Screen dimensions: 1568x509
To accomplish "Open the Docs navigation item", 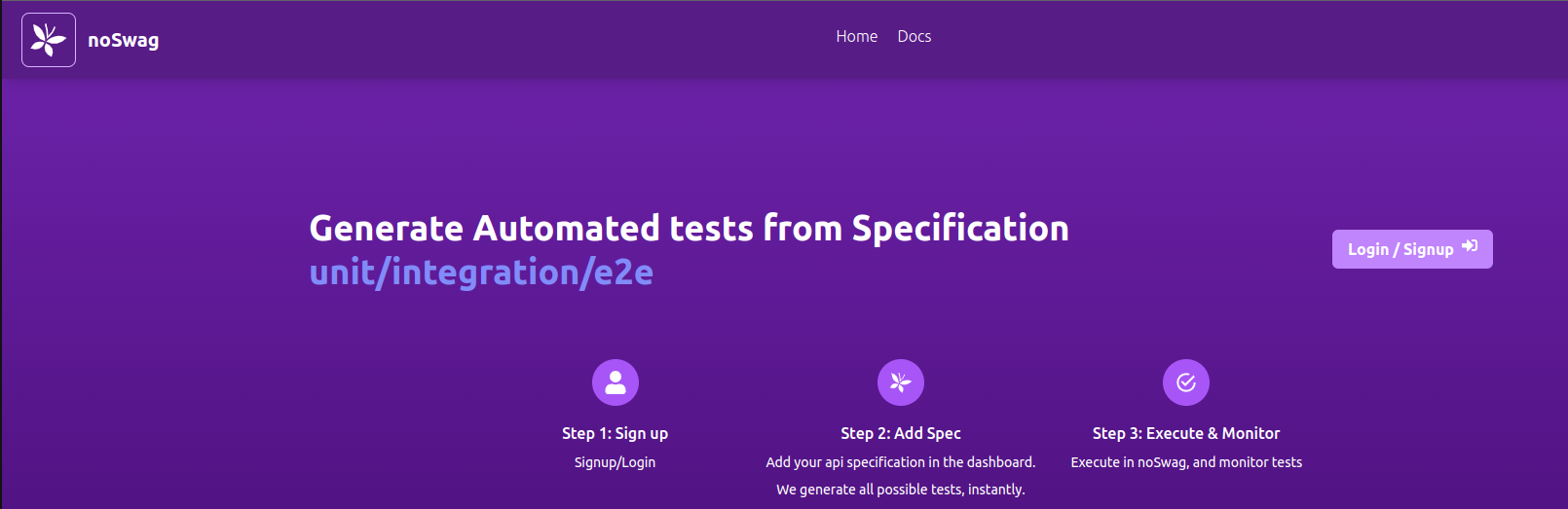I will click(915, 36).
